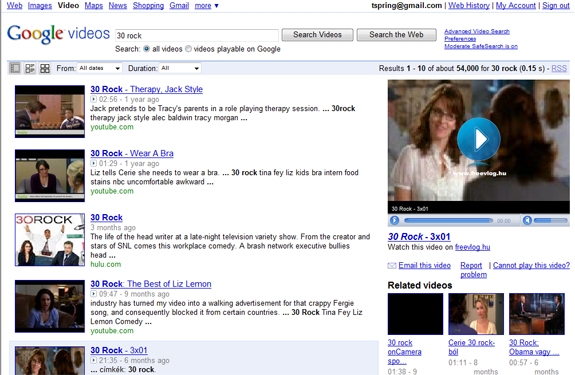Screen dimensions: 575x375
Task: Open 30 Rock - 3x01 result title link
Action: 119,350
